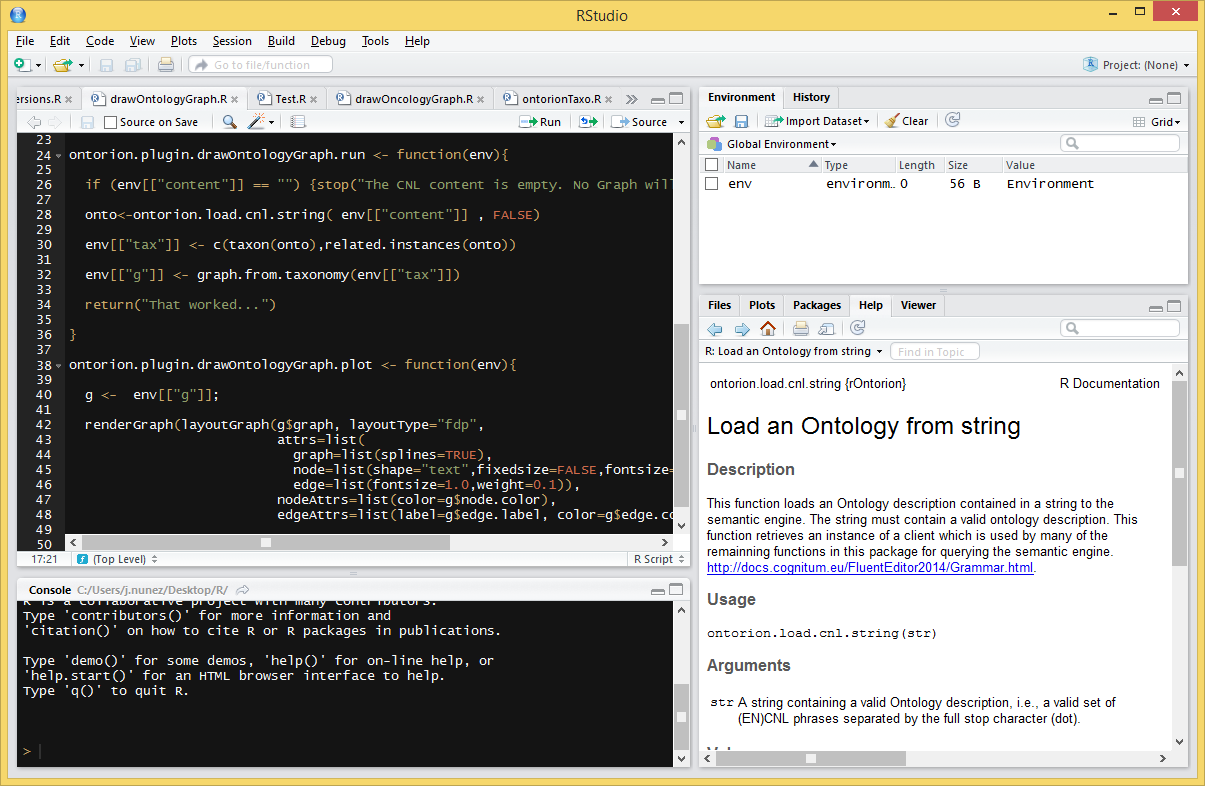Click the Find in Topic field
Screen dimensions: 1205x786
[934, 351]
